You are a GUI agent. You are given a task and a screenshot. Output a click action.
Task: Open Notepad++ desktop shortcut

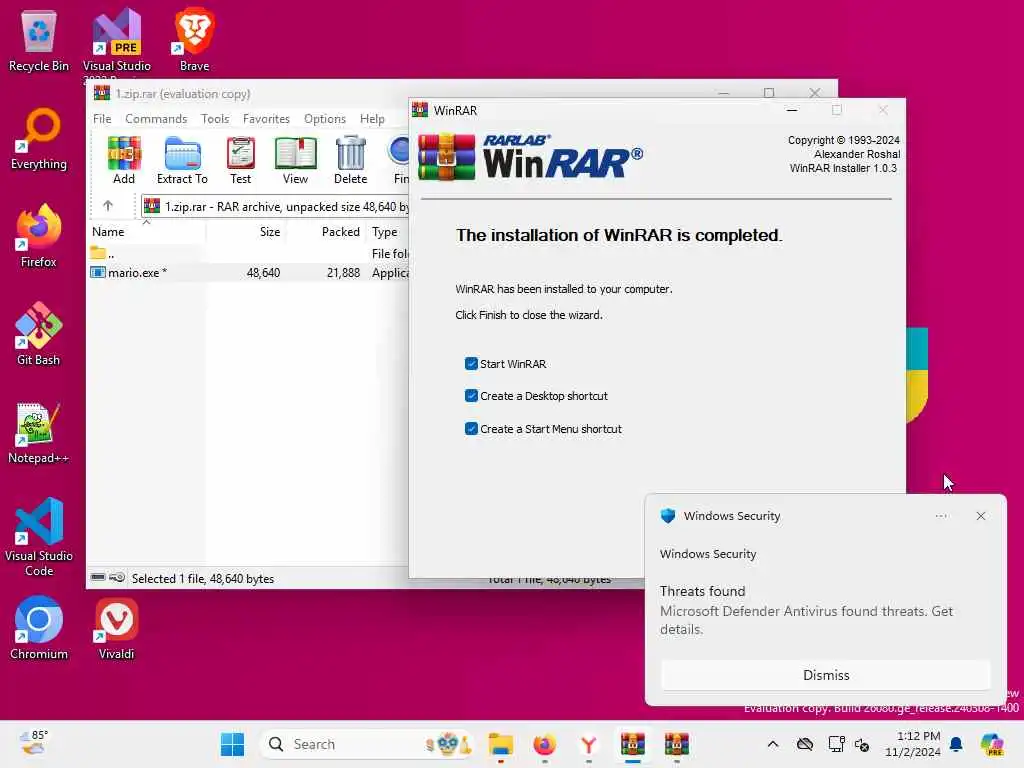click(39, 432)
